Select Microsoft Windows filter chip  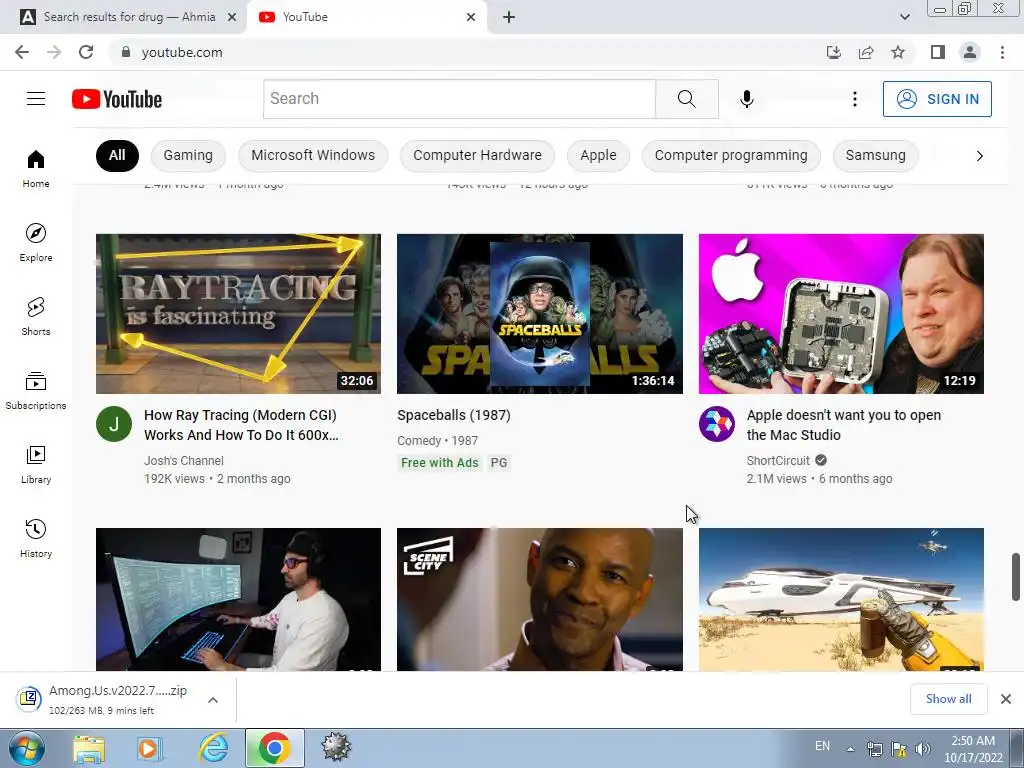coord(313,155)
